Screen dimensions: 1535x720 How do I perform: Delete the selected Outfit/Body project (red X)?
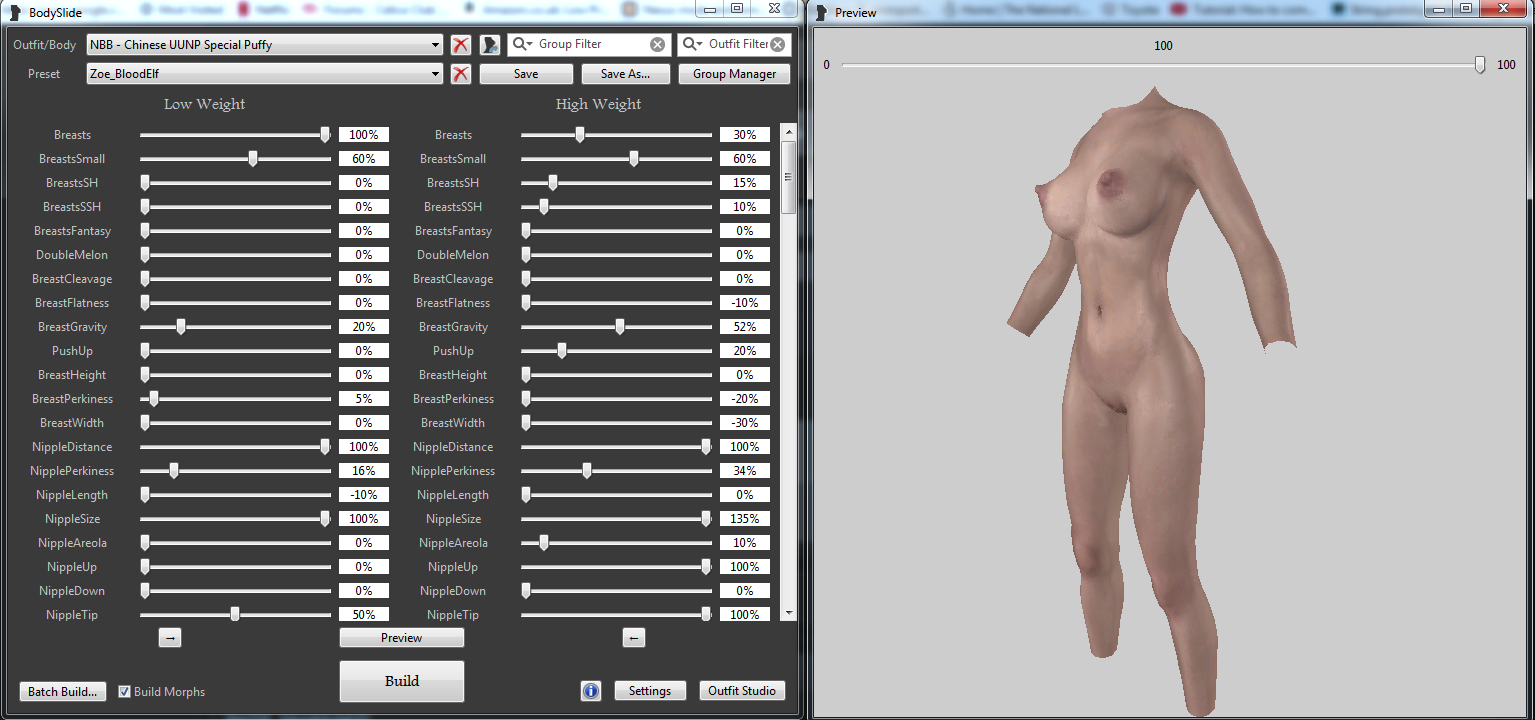click(461, 45)
